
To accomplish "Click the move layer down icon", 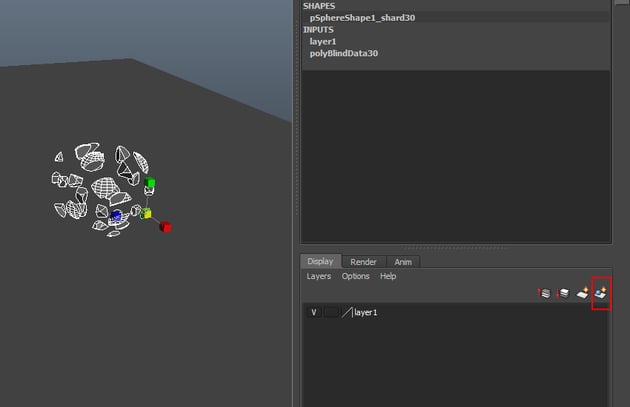I will tap(563, 293).
